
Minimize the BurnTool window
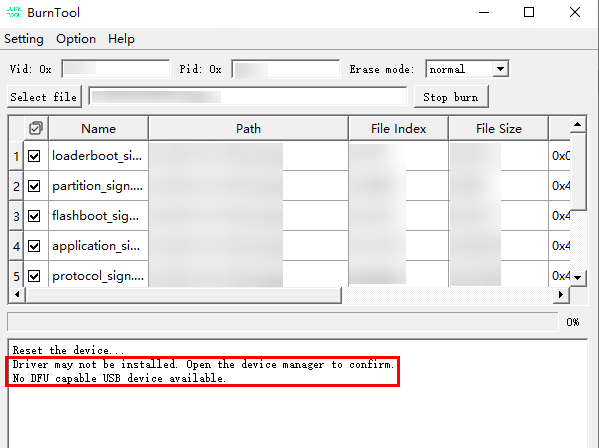tap(484, 12)
